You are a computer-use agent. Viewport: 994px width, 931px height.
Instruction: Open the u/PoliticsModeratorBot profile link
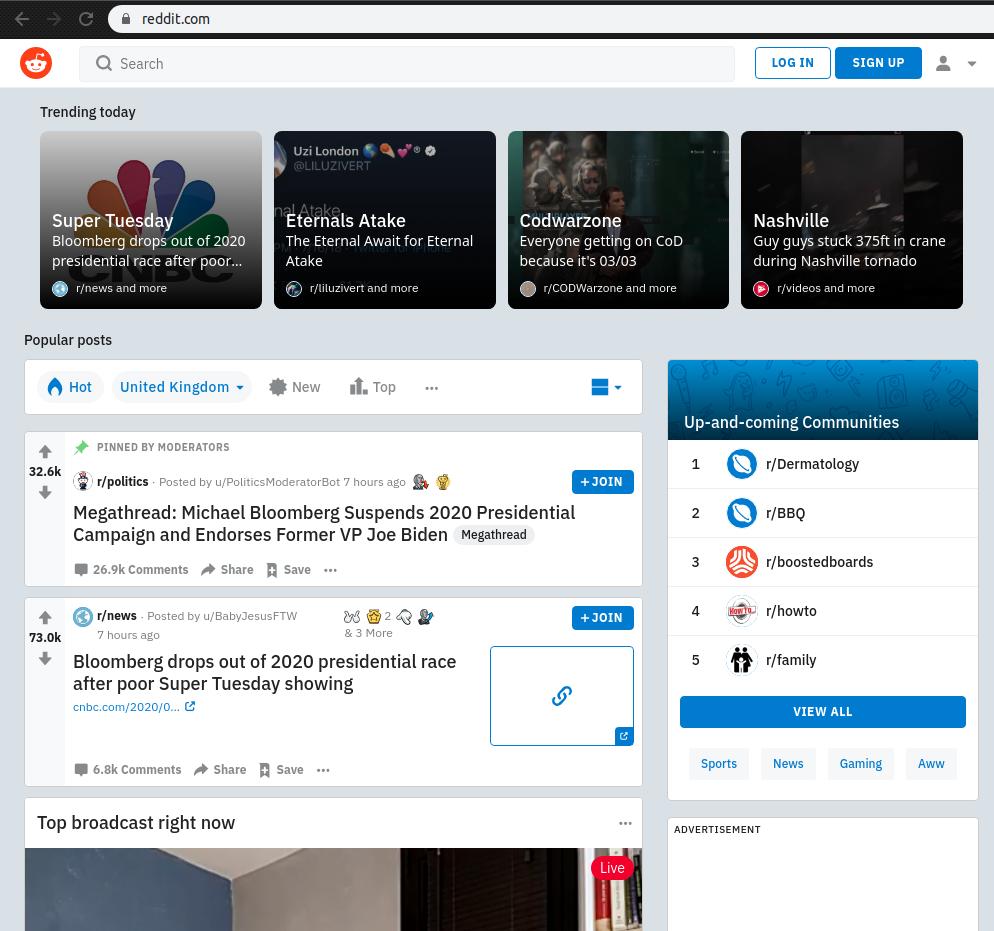(x=277, y=482)
